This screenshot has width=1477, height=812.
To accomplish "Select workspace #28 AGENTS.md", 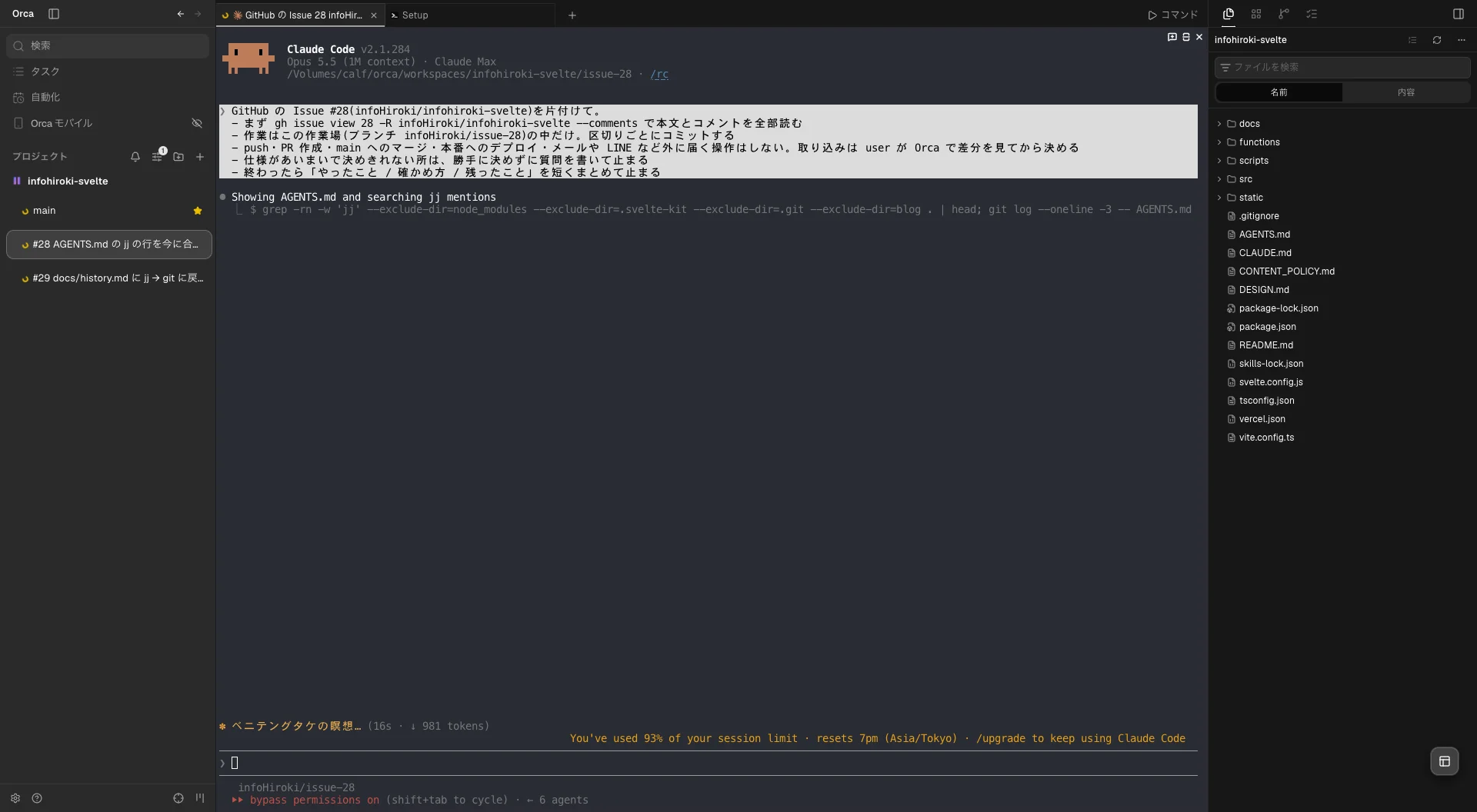I will [x=109, y=245].
